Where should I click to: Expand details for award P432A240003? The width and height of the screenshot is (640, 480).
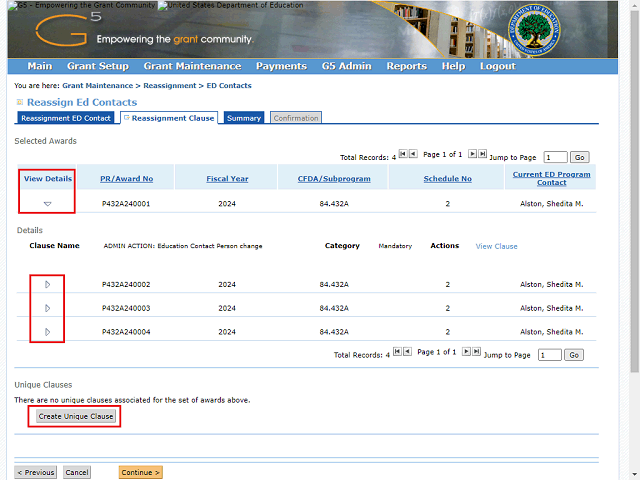click(47, 308)
